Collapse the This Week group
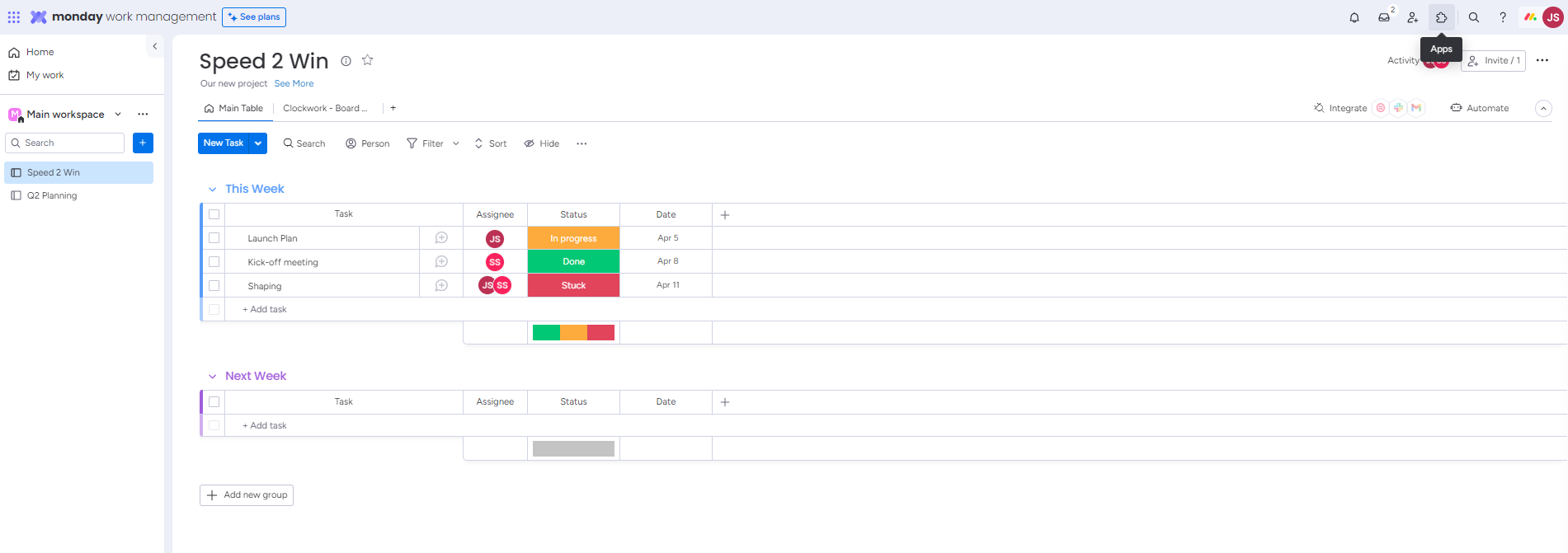This screenshot has height=553, width=1568. pos(212,190)
